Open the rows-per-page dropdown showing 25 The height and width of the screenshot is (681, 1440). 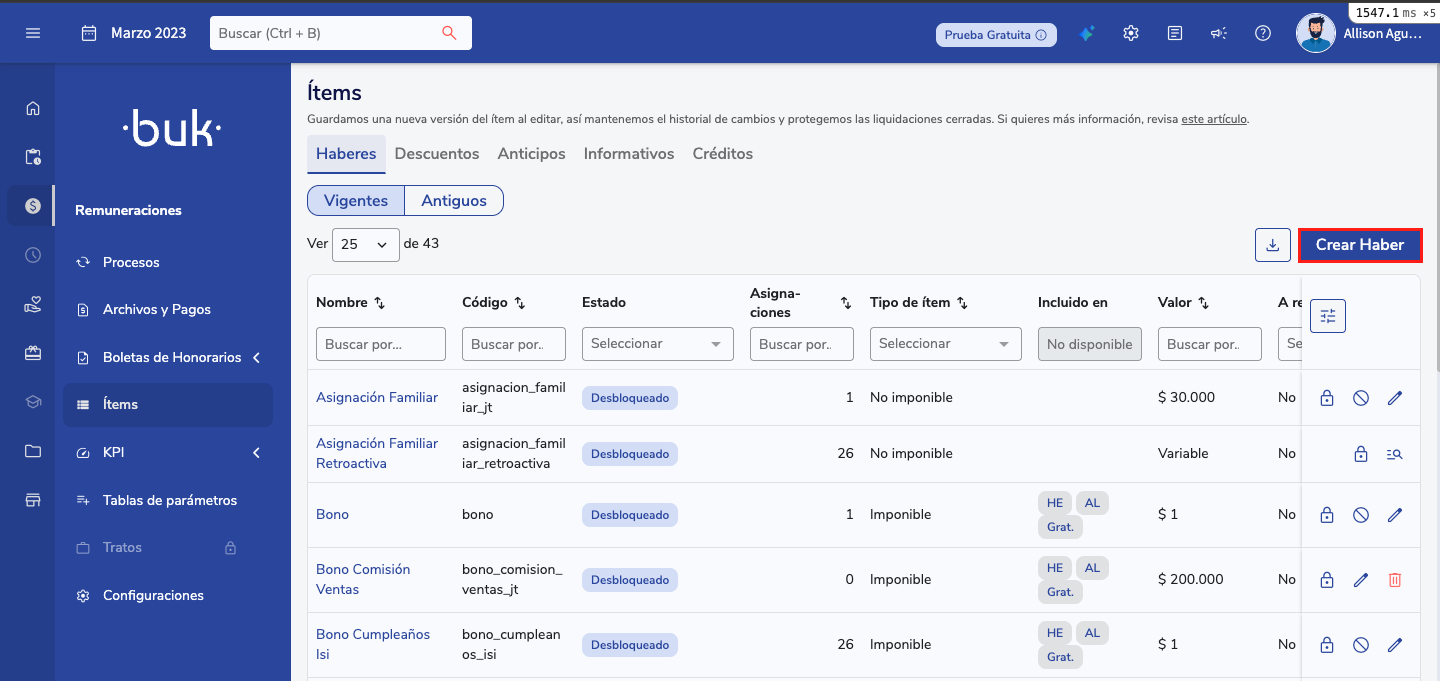(365, 244)
